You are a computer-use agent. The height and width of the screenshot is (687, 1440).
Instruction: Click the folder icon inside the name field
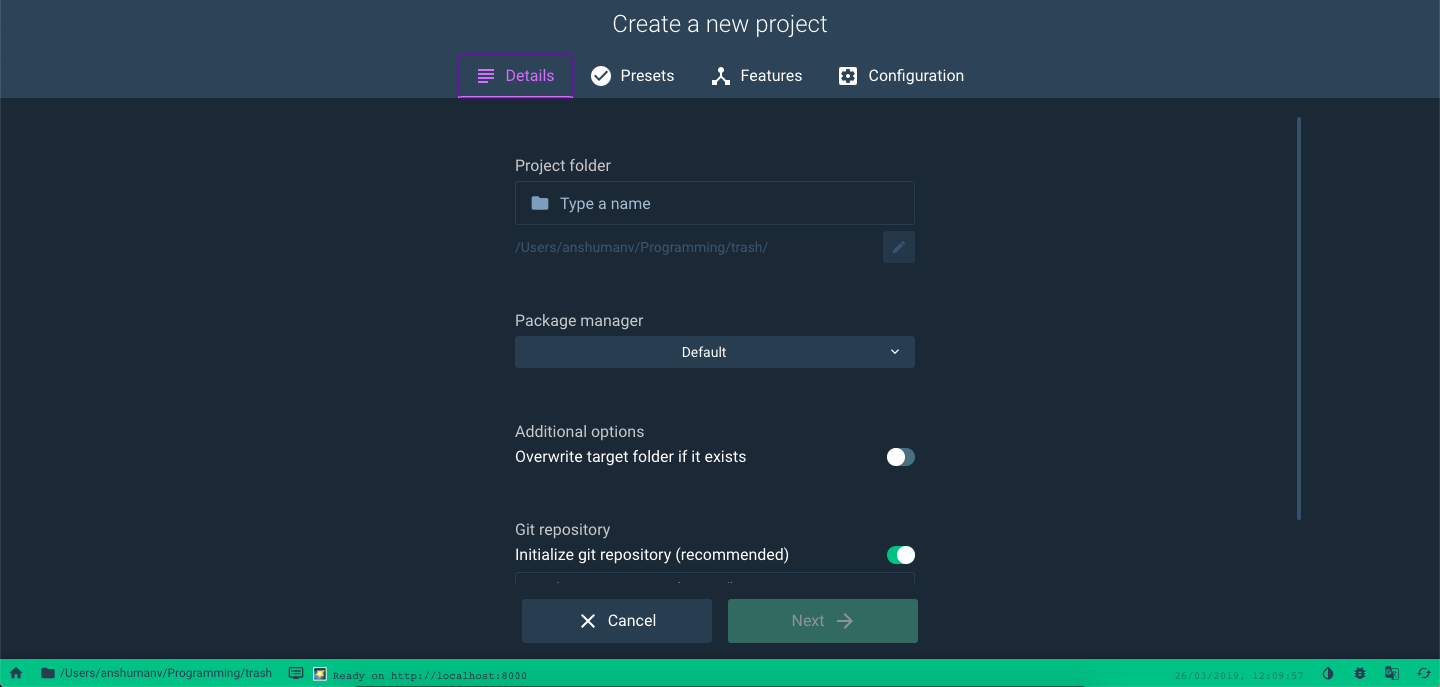539,202
